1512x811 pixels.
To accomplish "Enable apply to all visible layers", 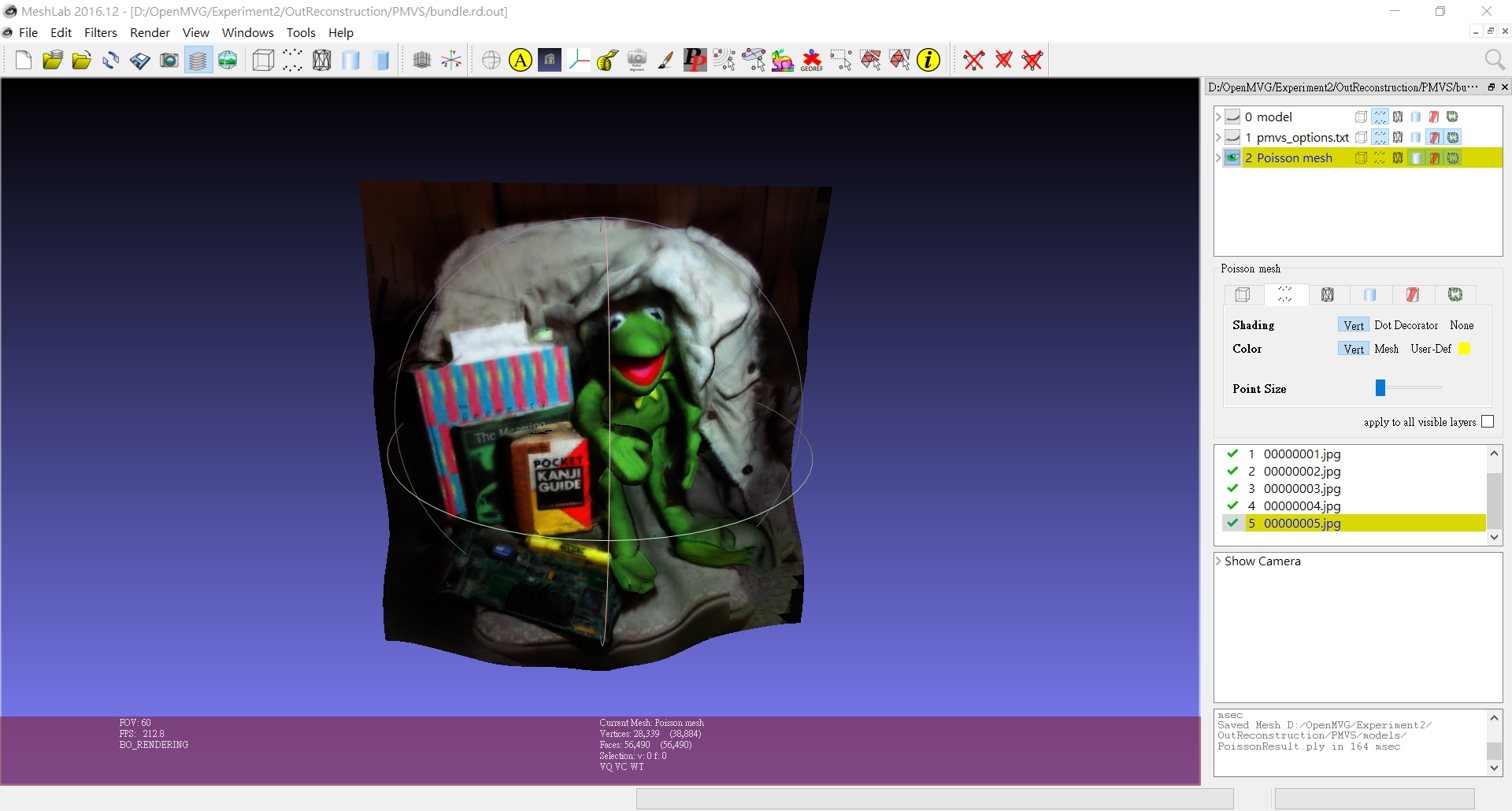I will coord(1487,422).
